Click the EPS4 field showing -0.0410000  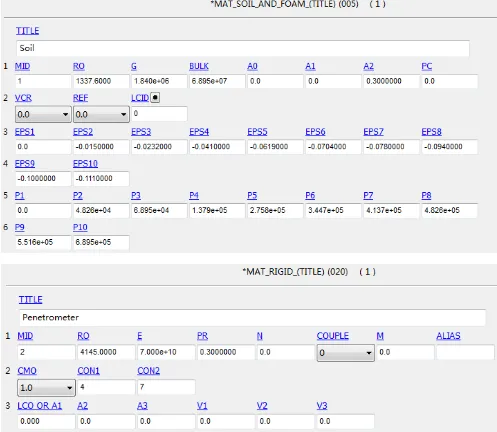217,147
